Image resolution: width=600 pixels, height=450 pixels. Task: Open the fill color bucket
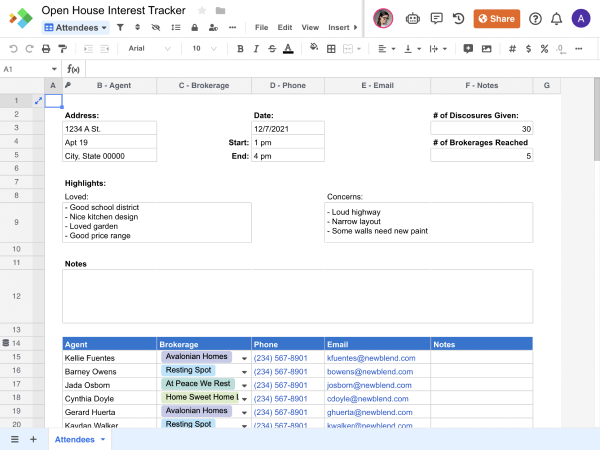[314, 47]
